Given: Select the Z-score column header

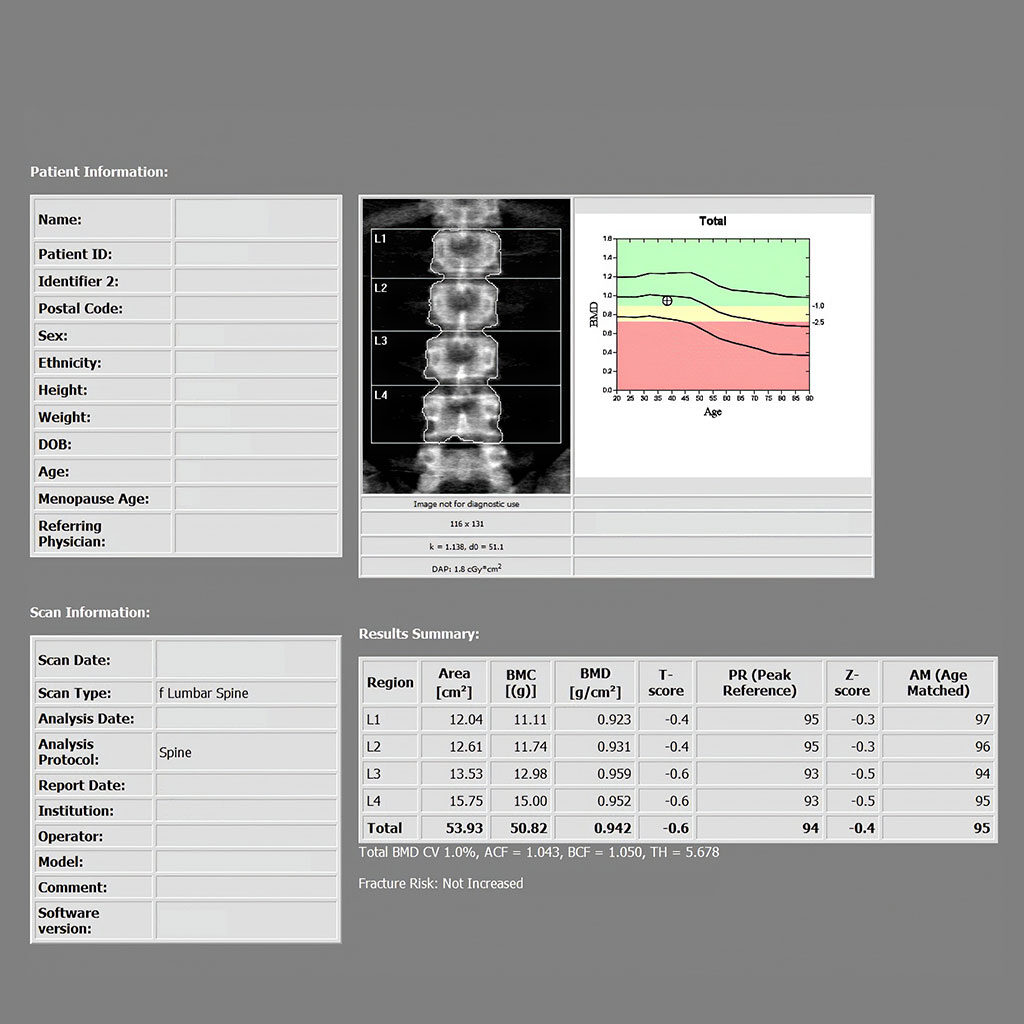Looking at the screenshot, I should 852,682.
